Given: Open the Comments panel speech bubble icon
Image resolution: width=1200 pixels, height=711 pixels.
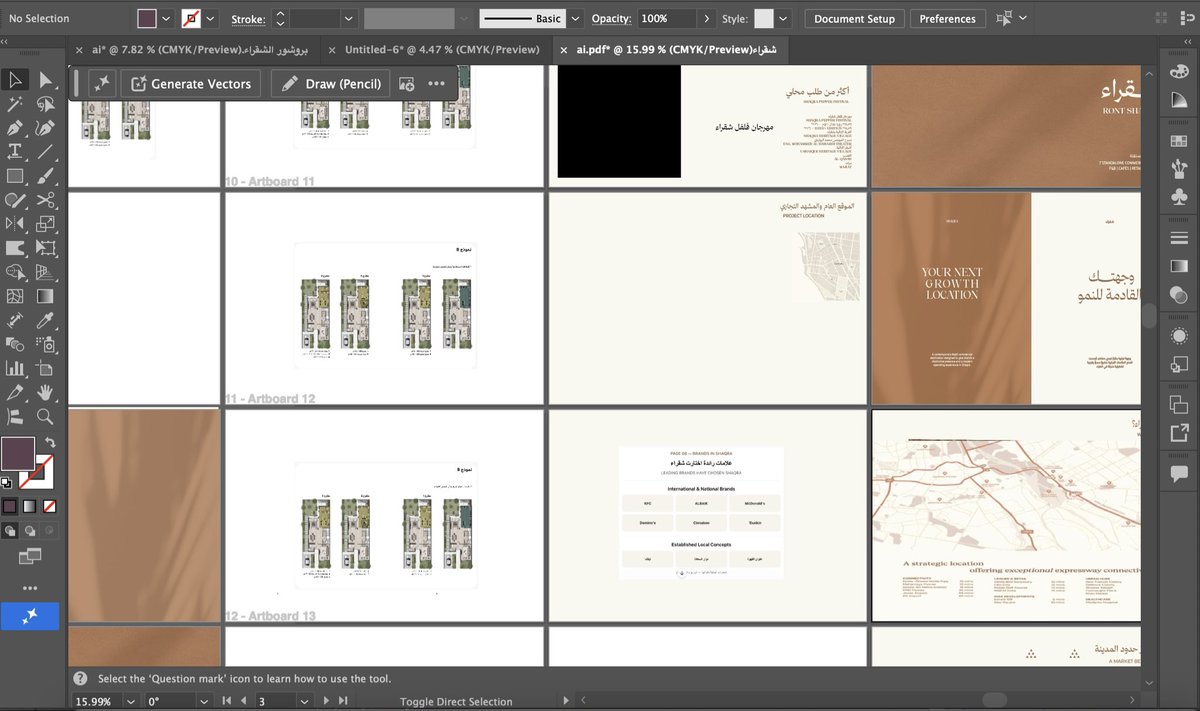Looking at the screenshot, I should (1178, 475).
